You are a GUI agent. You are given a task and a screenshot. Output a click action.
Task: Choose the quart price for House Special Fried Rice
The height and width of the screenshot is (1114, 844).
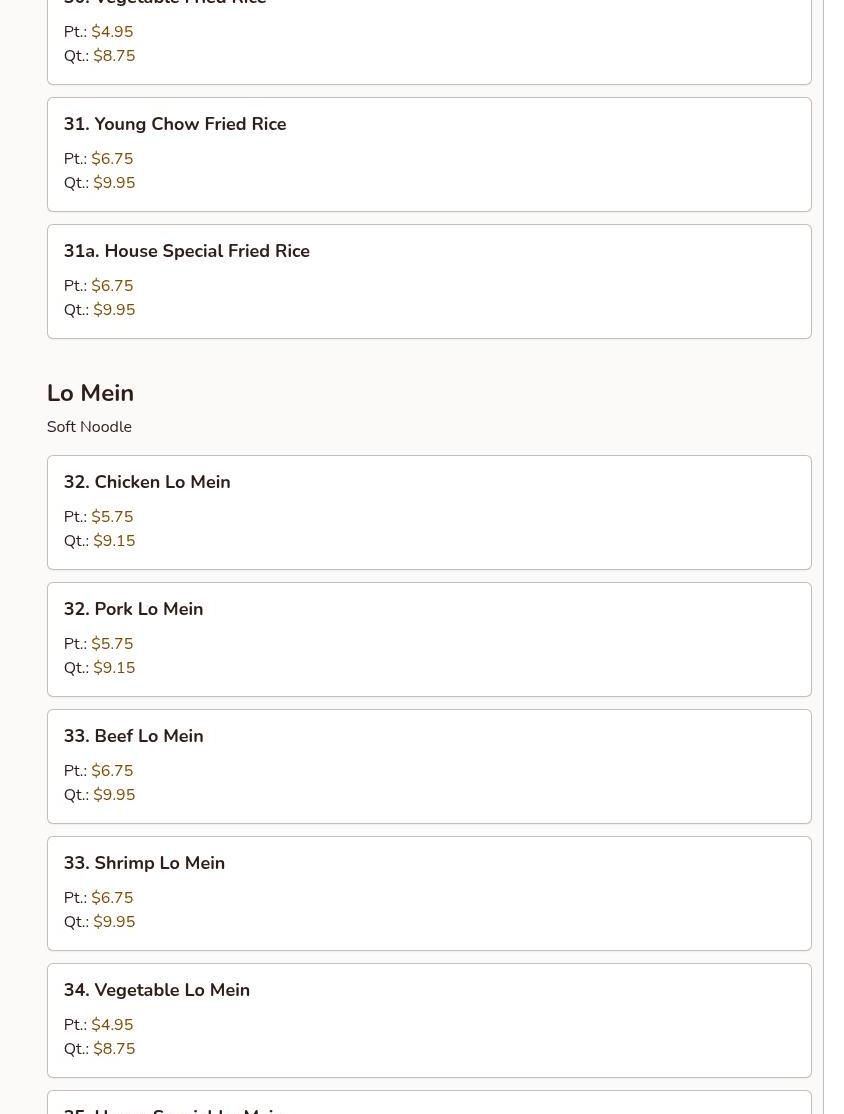click(114, 310)
